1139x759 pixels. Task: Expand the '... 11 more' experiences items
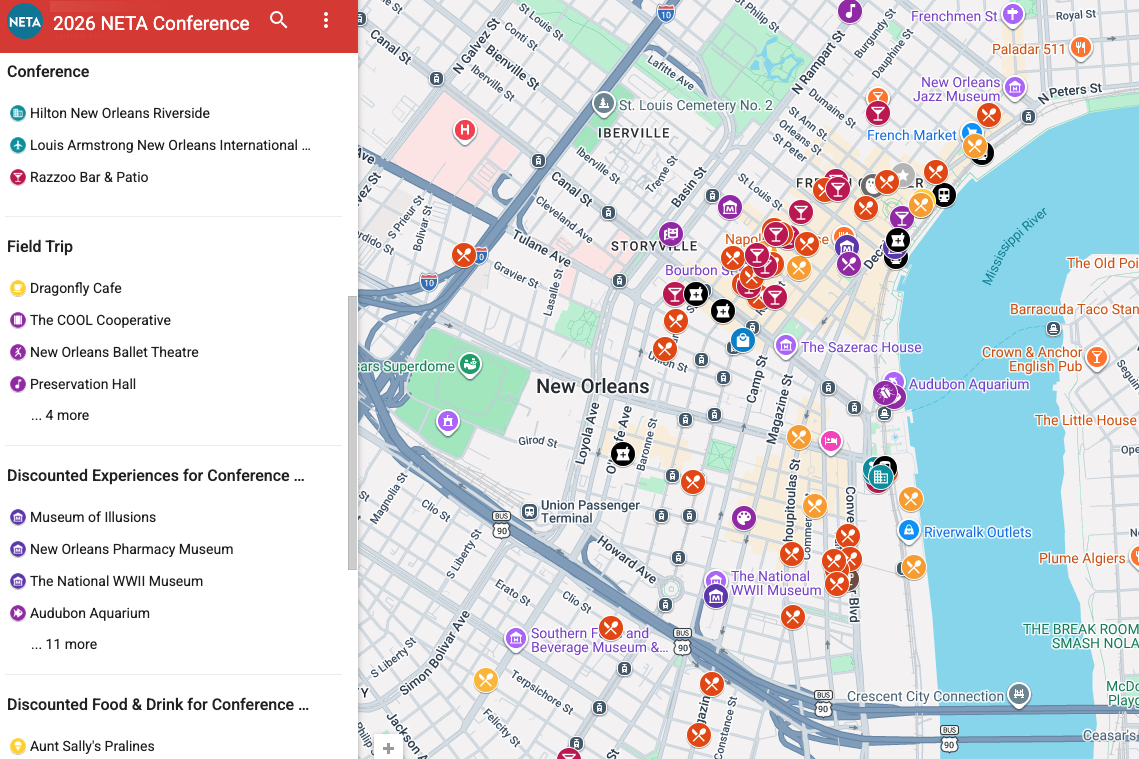point(64,644)
